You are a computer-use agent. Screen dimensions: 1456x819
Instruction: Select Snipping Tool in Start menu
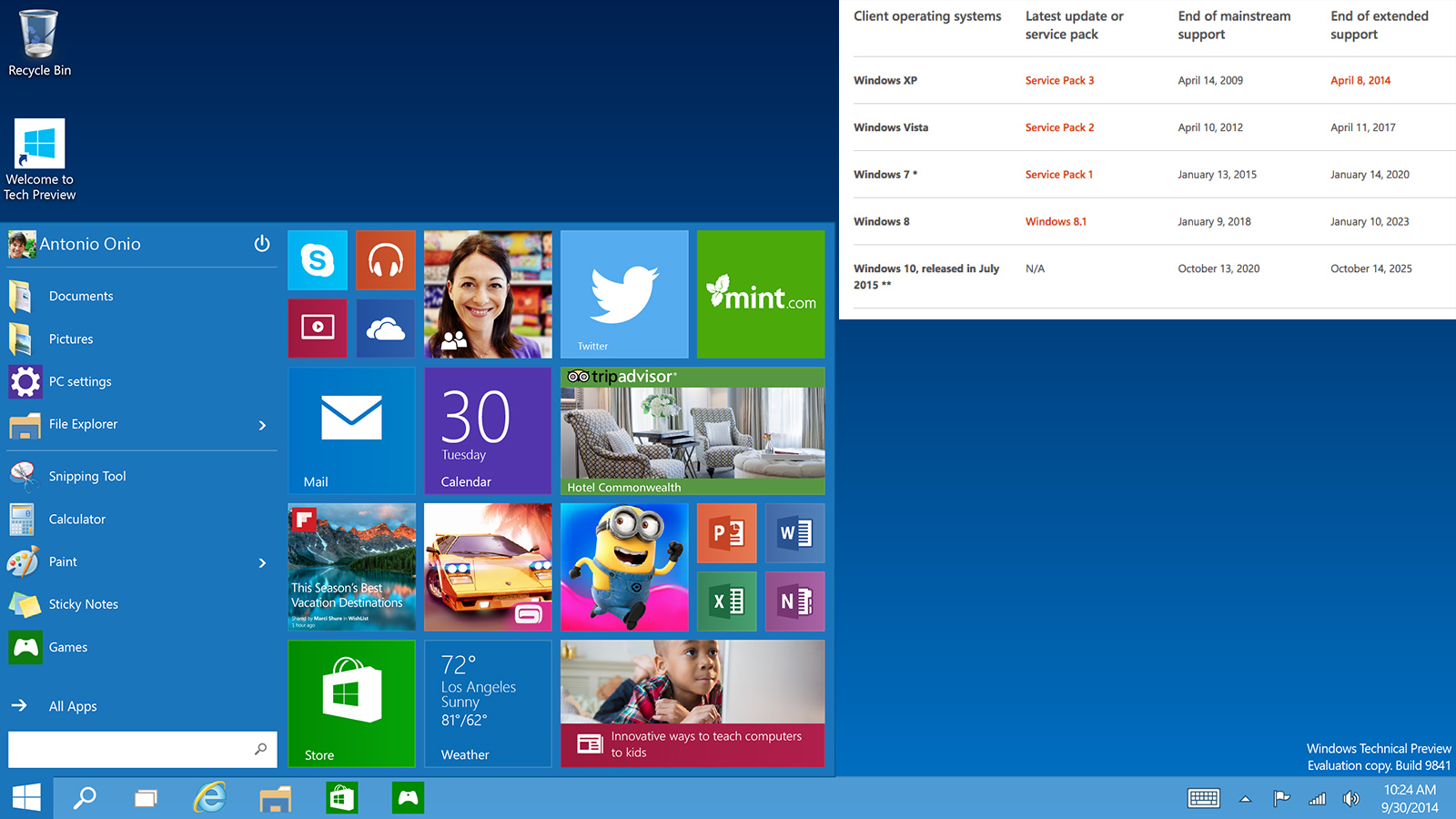[x=86, y=477]
